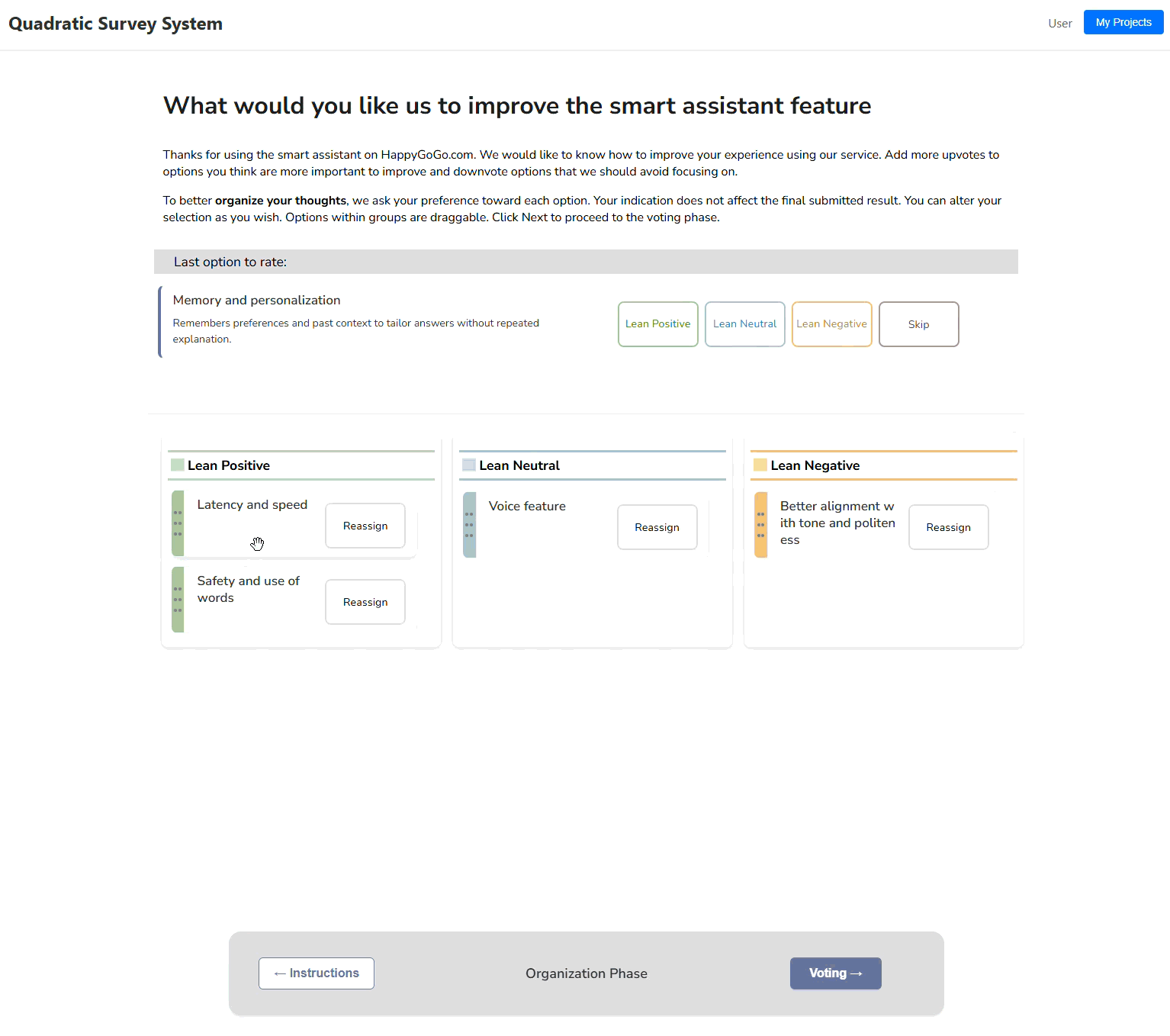The image size is (1170, 1036).
Task: Reassign the Voice feature option
Action: 657,527
